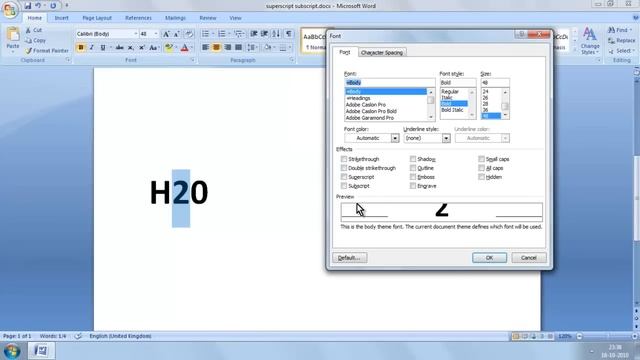Click Format Painter

click(x=47, y=51)
